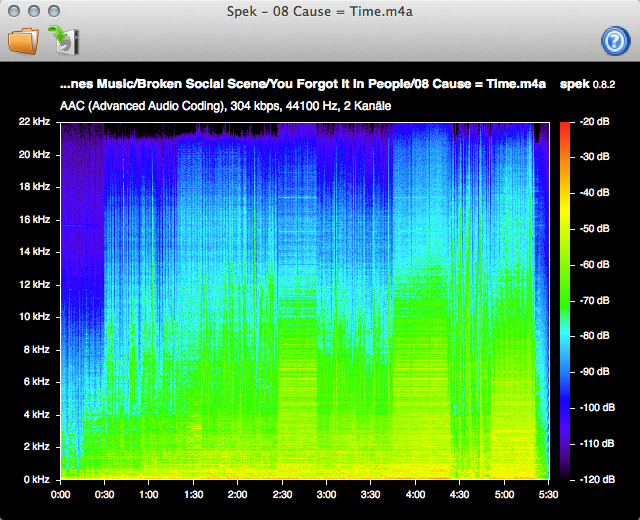
Task: Open the Help about dialog
Action: pos(616,41)
